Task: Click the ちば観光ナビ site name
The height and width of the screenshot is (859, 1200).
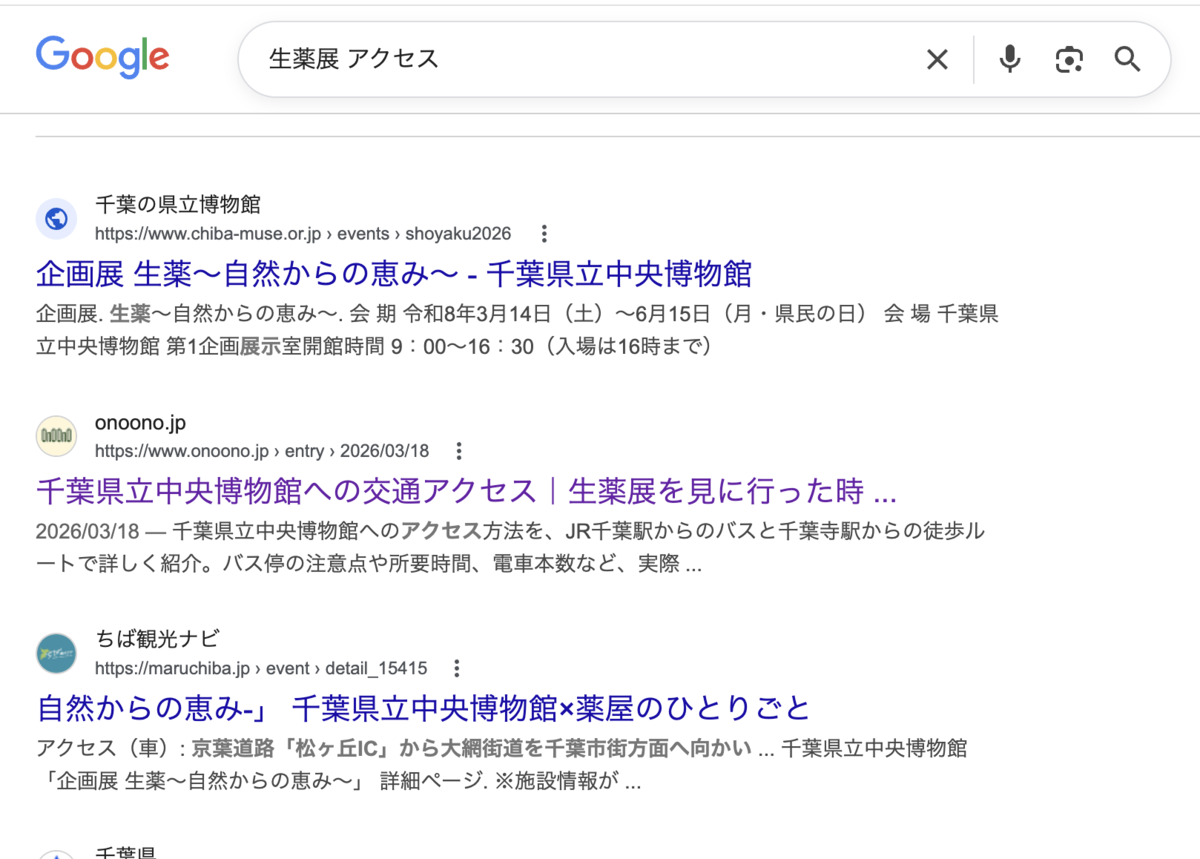Action: point(157,639)
